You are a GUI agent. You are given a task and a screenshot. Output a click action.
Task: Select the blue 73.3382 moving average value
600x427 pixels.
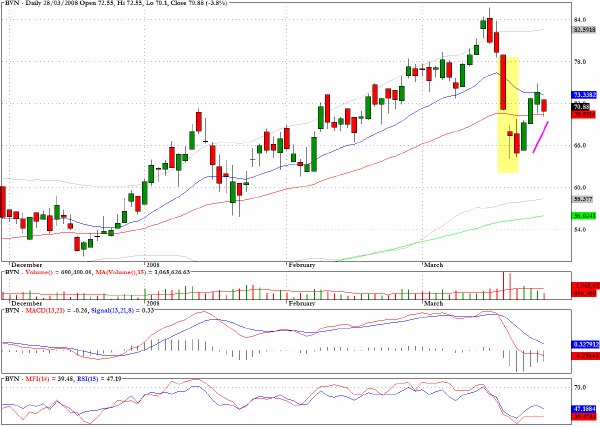(584, 95)
